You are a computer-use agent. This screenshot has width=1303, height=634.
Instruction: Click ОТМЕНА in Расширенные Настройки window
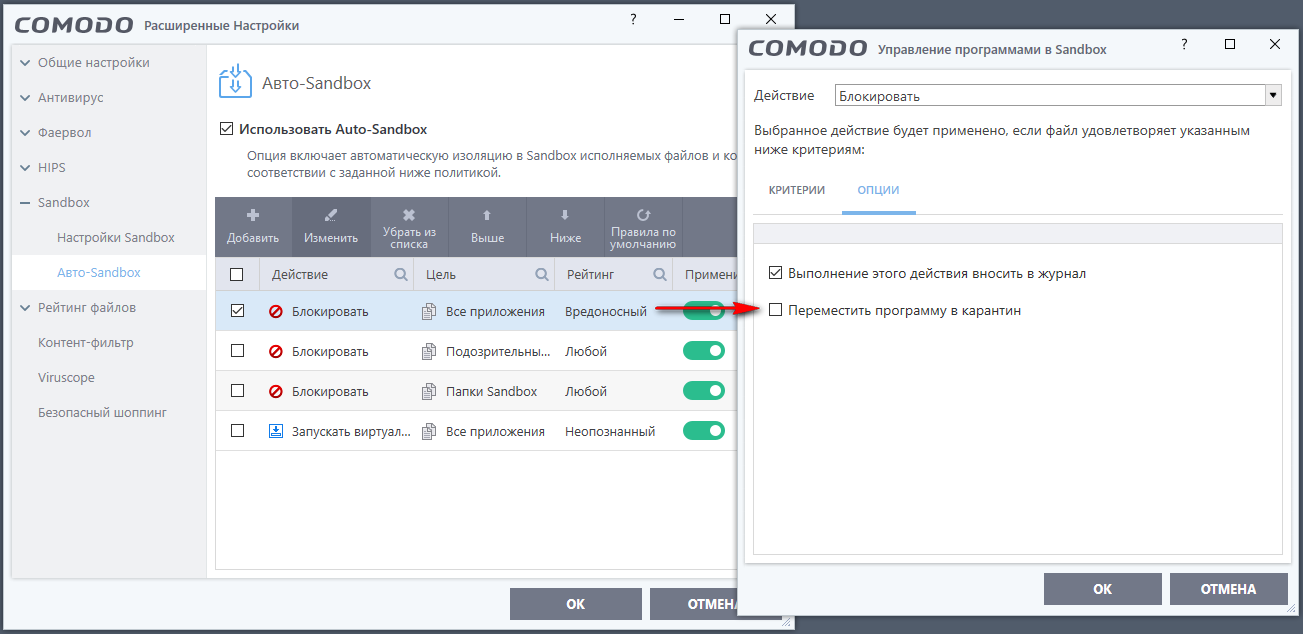(x=694, y=604)
